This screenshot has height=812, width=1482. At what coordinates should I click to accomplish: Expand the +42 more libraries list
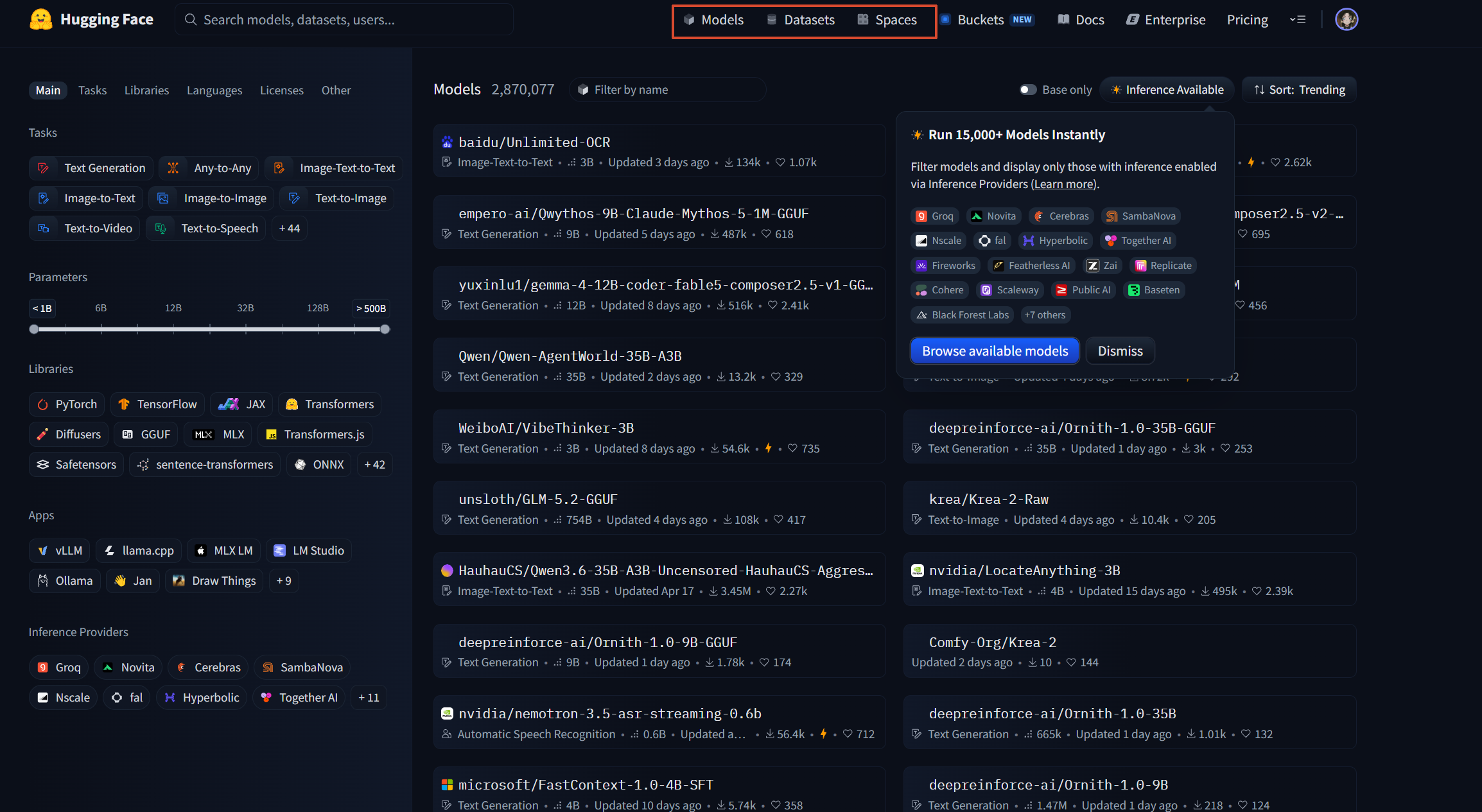click(375, 465)
